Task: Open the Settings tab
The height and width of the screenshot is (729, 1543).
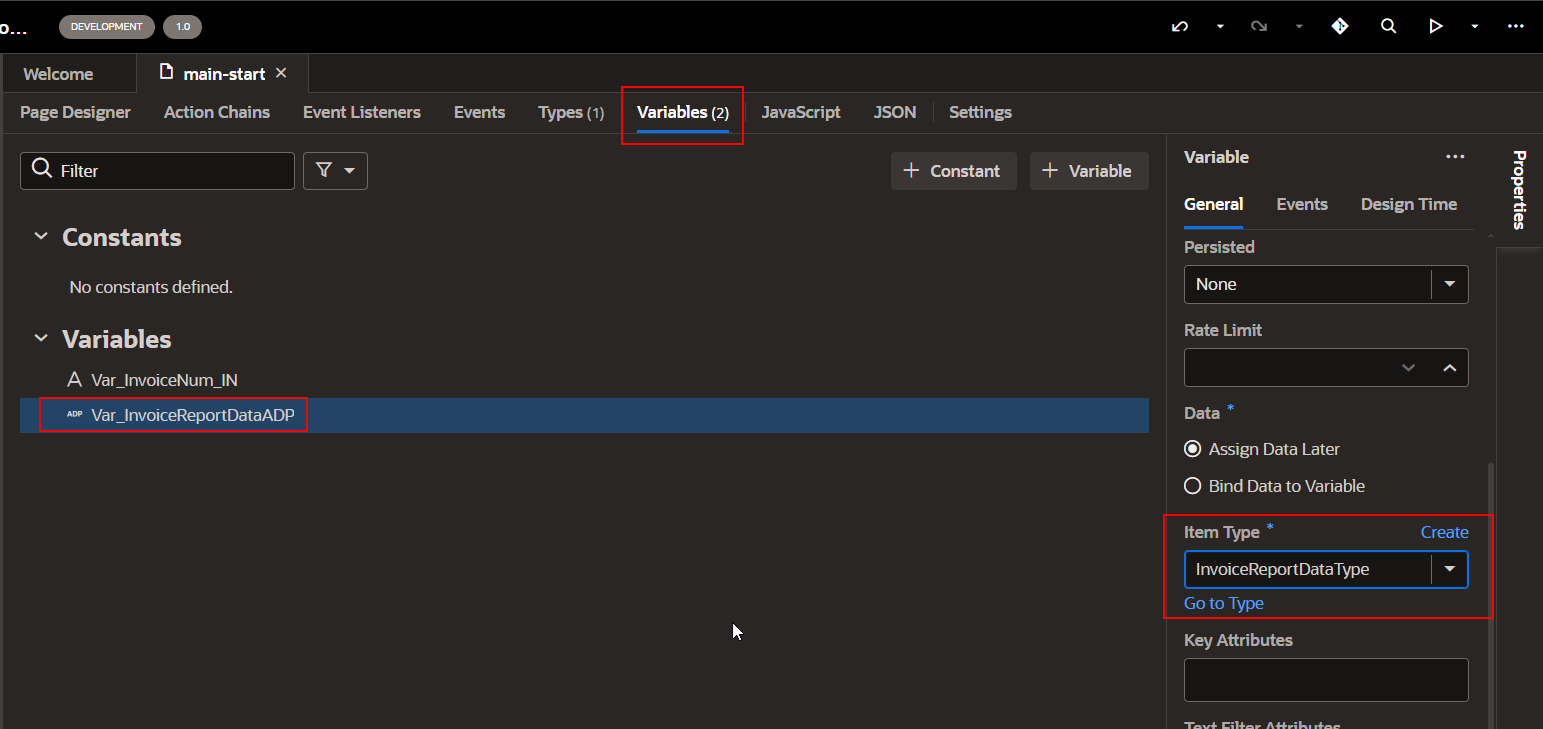Action: pos(980,112)
